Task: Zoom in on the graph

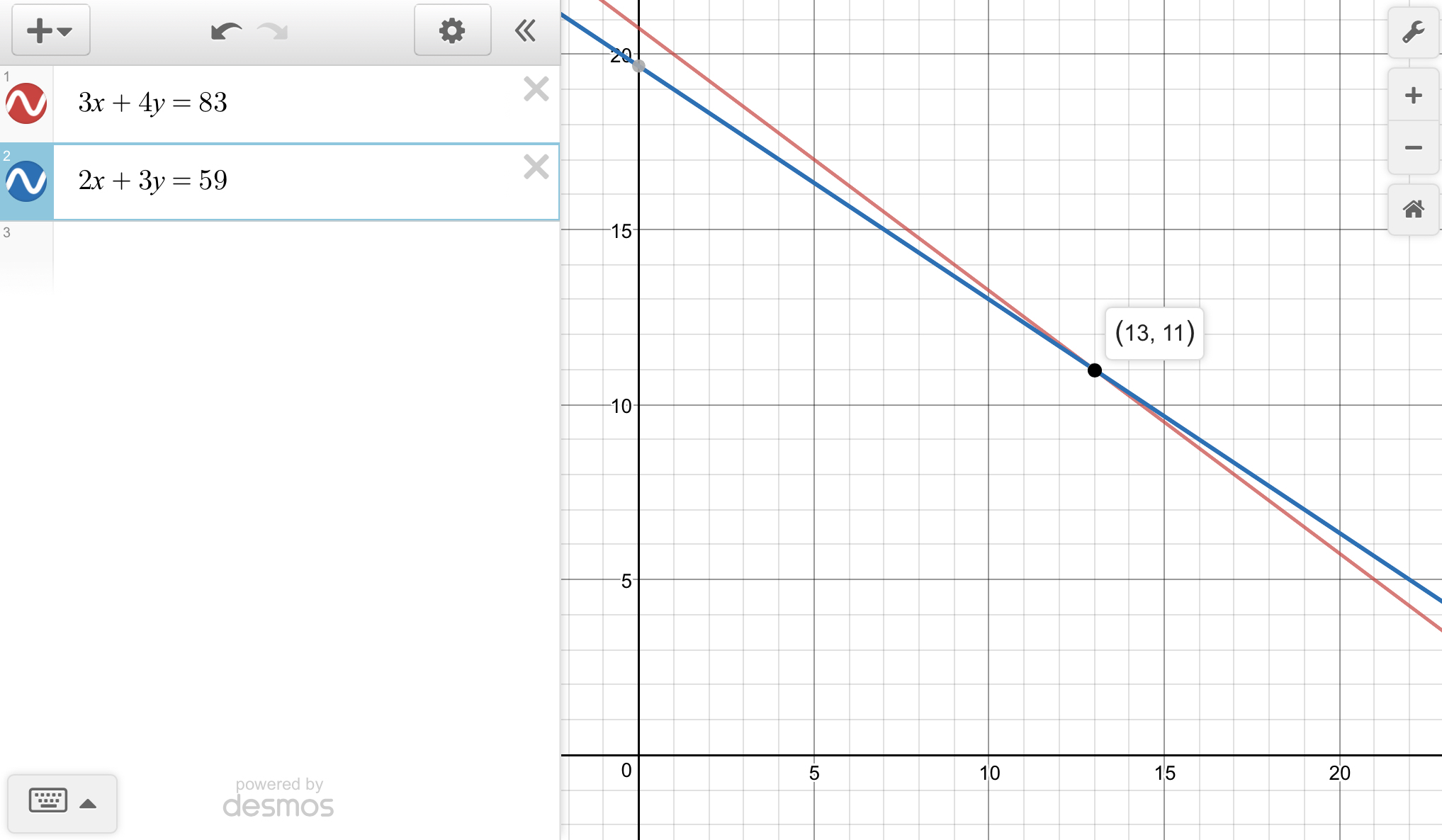Action: [x=1413, y=96]
